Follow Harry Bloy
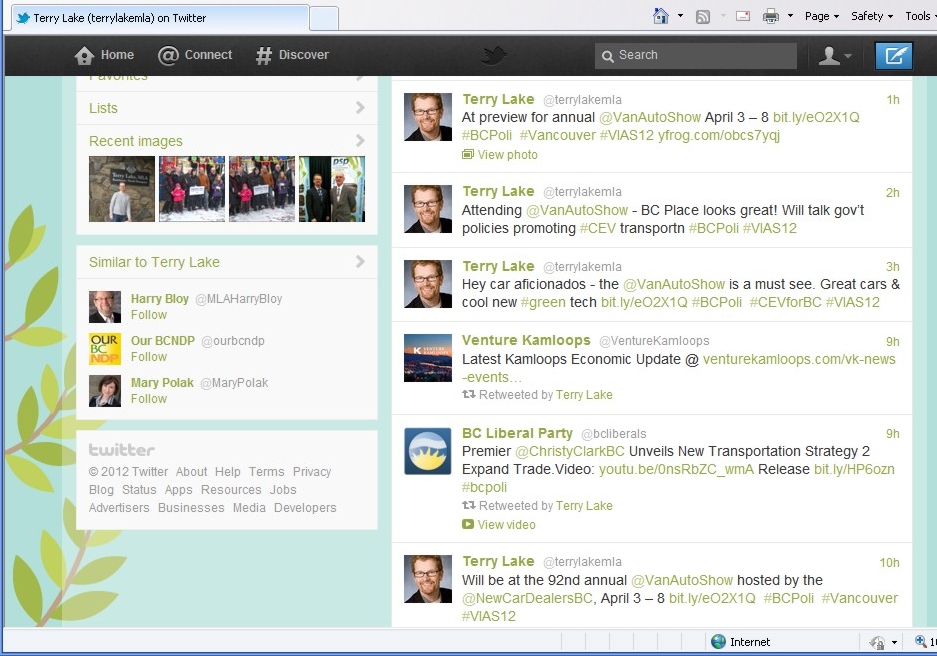 coord(149,315)
